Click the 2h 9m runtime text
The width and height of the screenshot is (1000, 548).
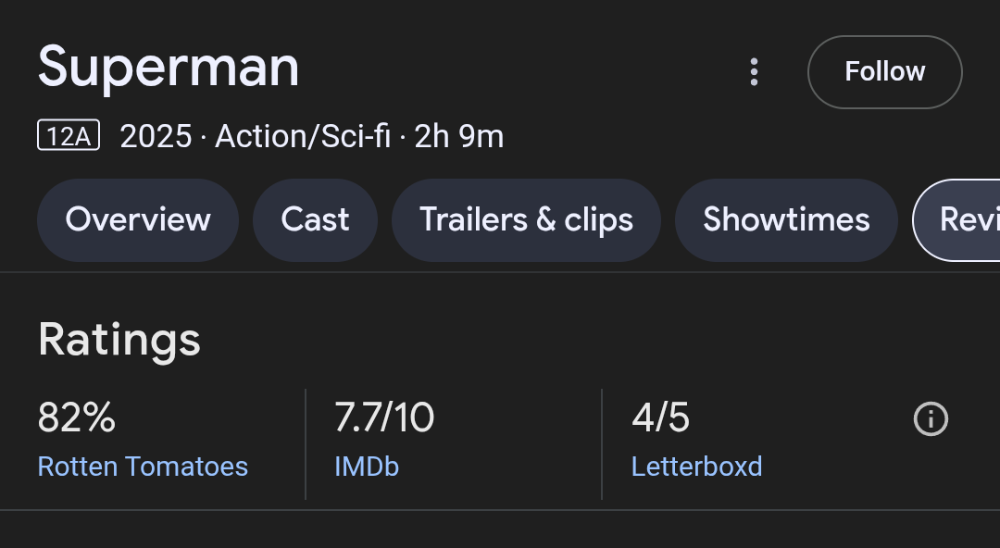pyautogui.click(x=459, y=136)
